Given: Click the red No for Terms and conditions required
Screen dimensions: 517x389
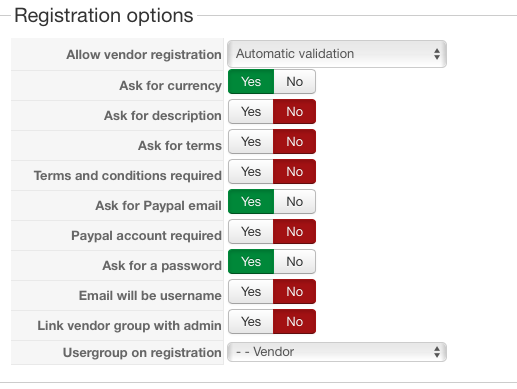Looking at the screenshot, I should [x=294, y=172].
